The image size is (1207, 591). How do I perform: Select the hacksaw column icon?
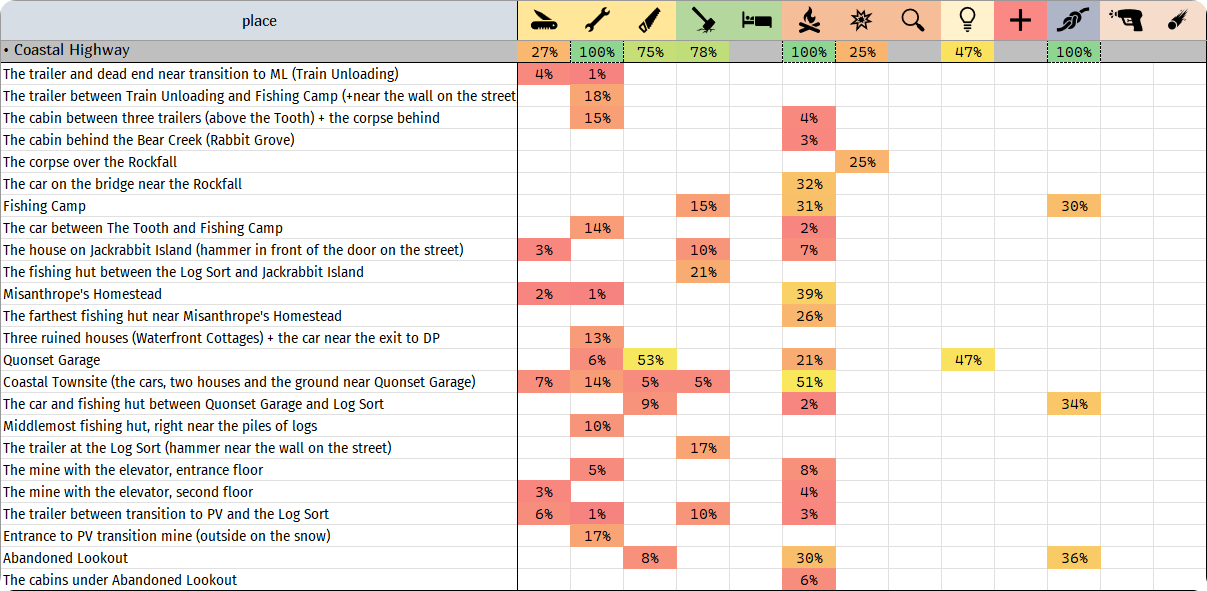click(650, 20)
